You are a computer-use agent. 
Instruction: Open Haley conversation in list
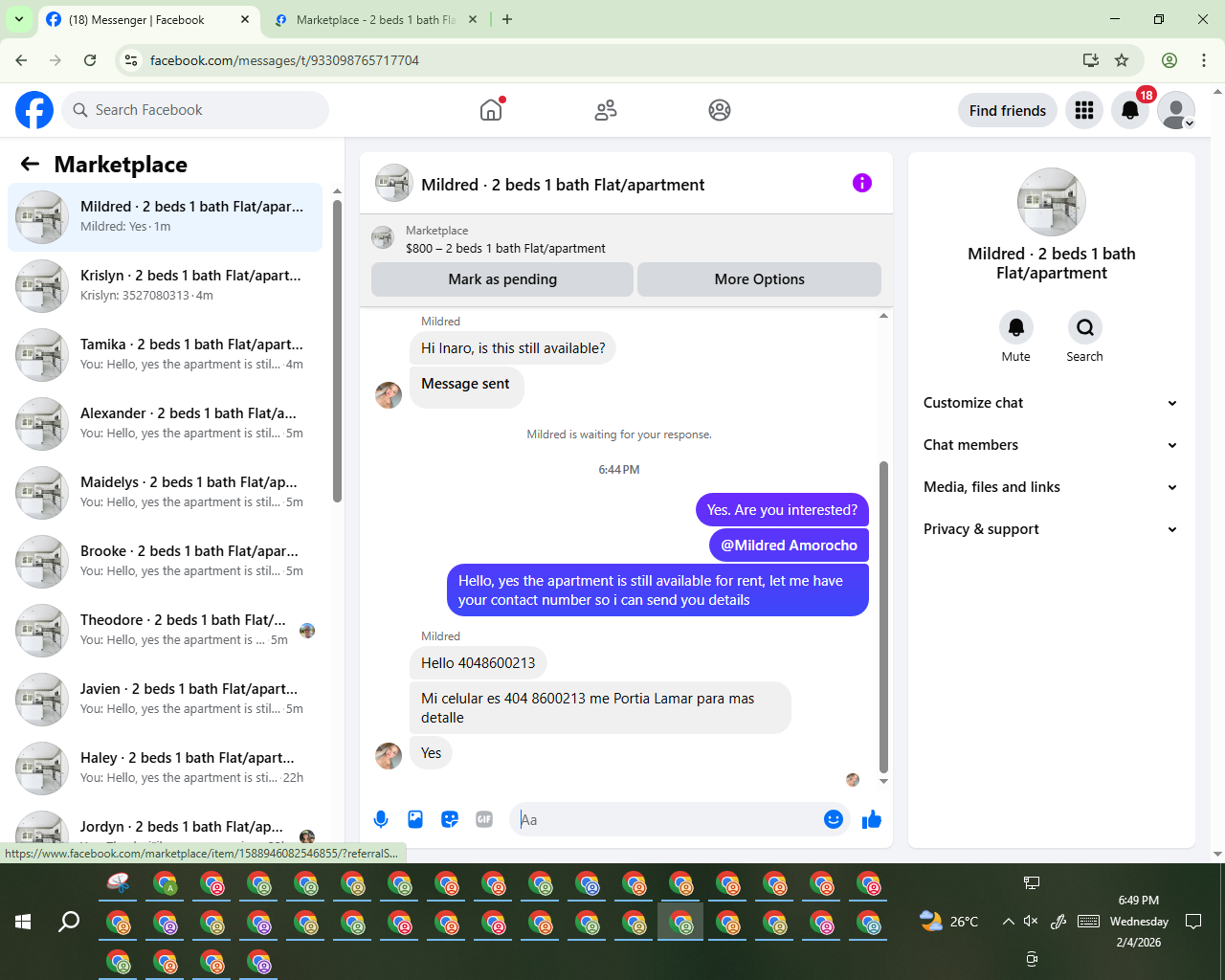(165, 768)
